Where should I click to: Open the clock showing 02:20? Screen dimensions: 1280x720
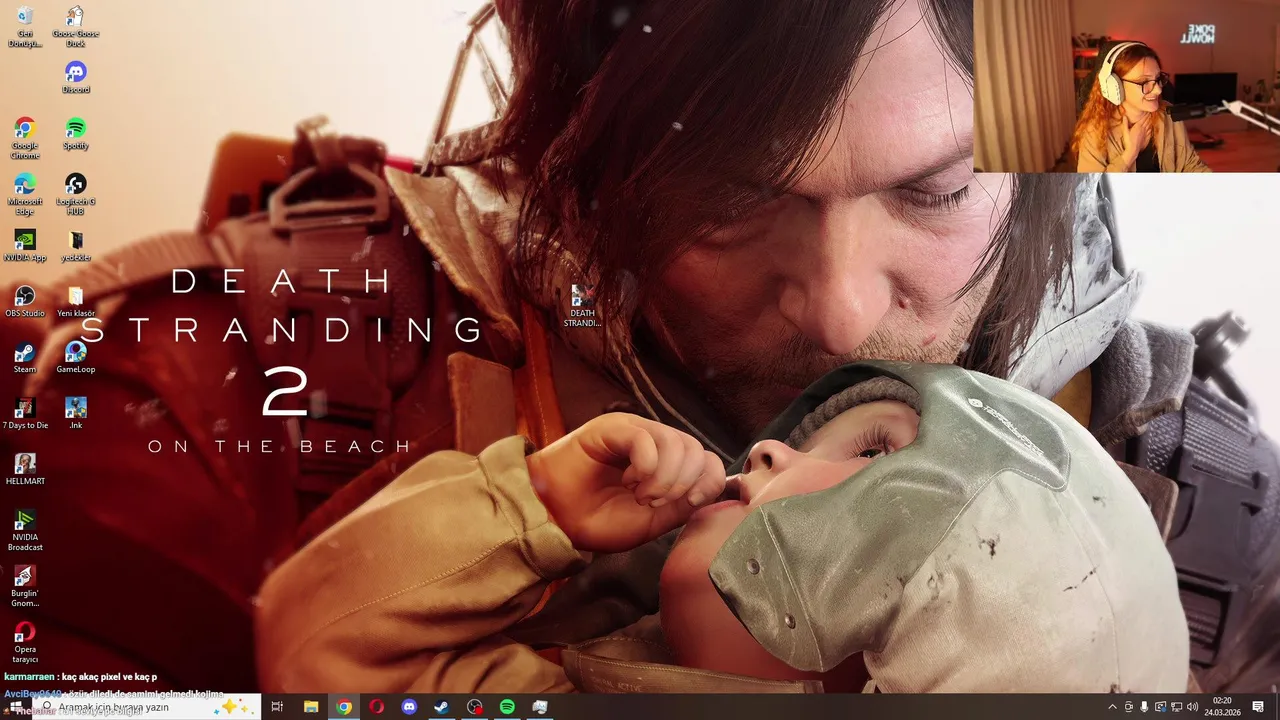(1222, 707)
